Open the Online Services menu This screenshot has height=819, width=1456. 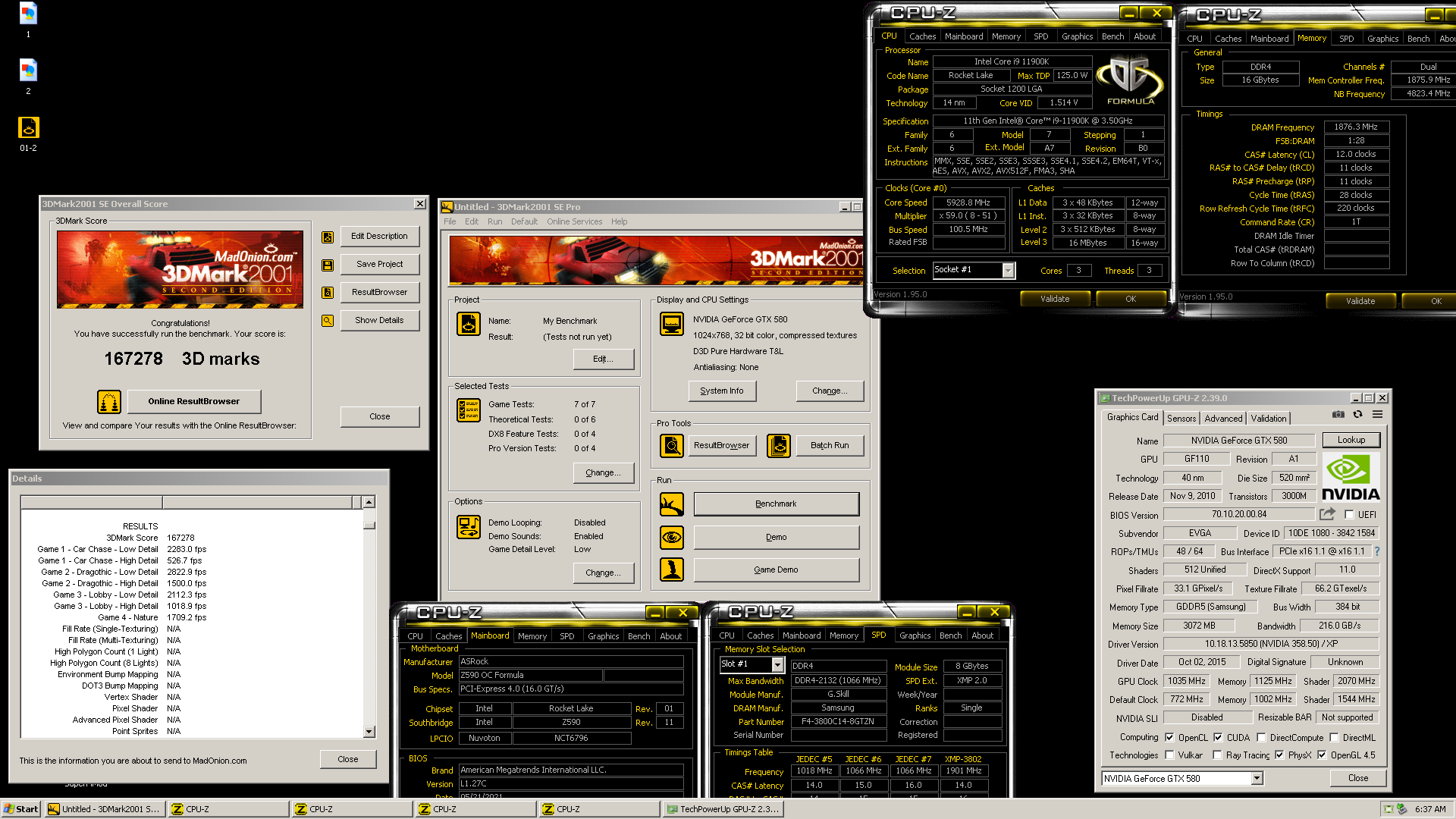pos(575,221)
